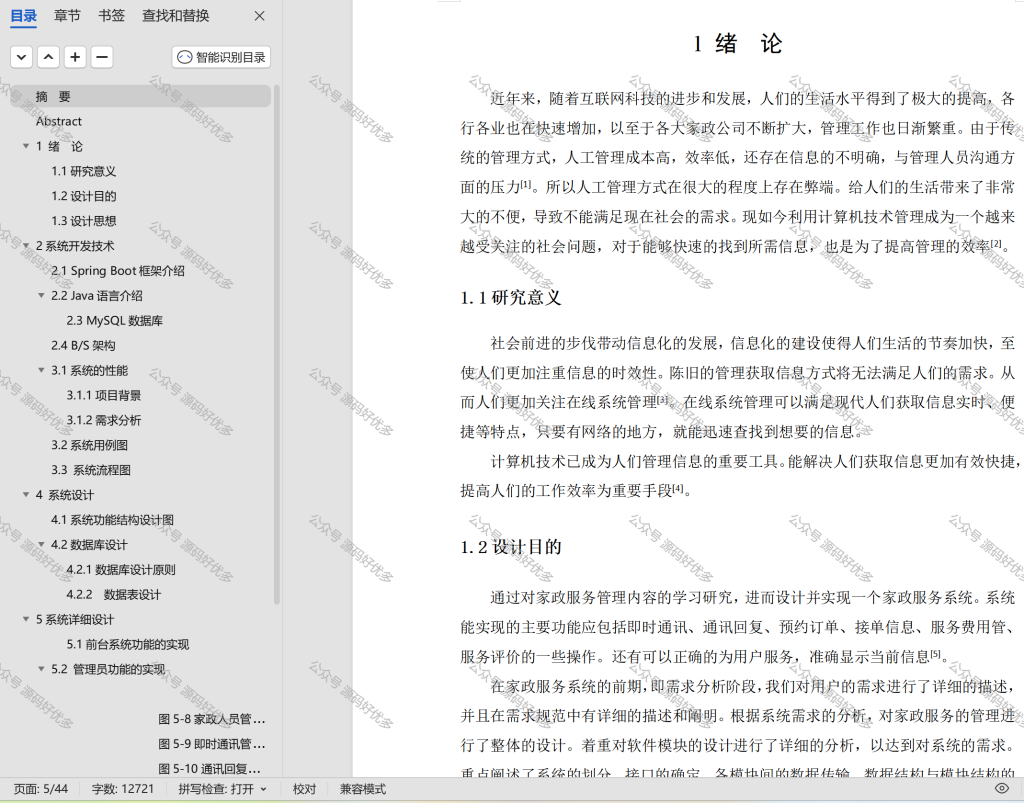The image size is (1024, 803).
Task: Switch to the 目录 tab
Action: (24, 16)
